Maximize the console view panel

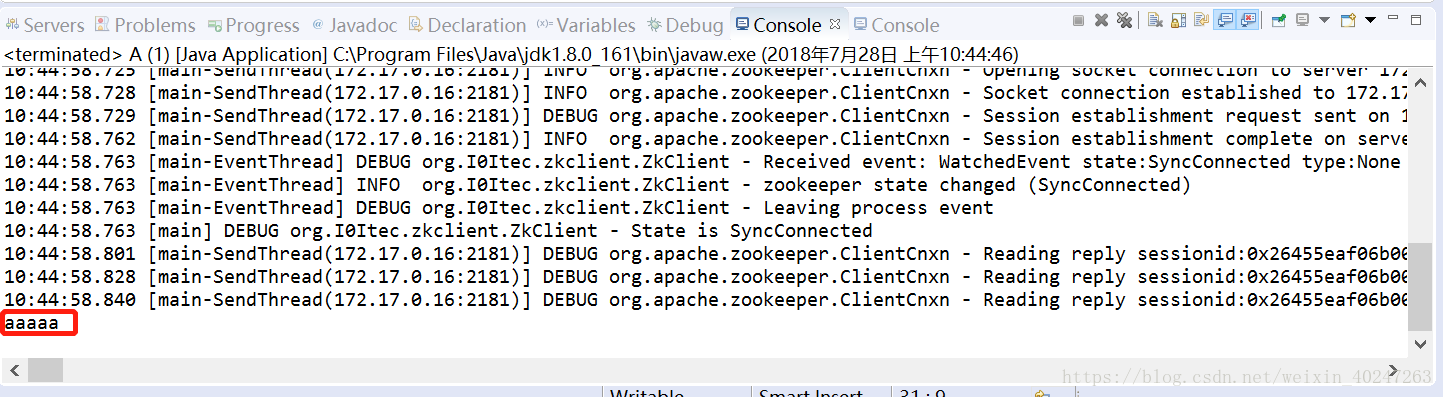pyautogui.click(x=1416, y=20)
